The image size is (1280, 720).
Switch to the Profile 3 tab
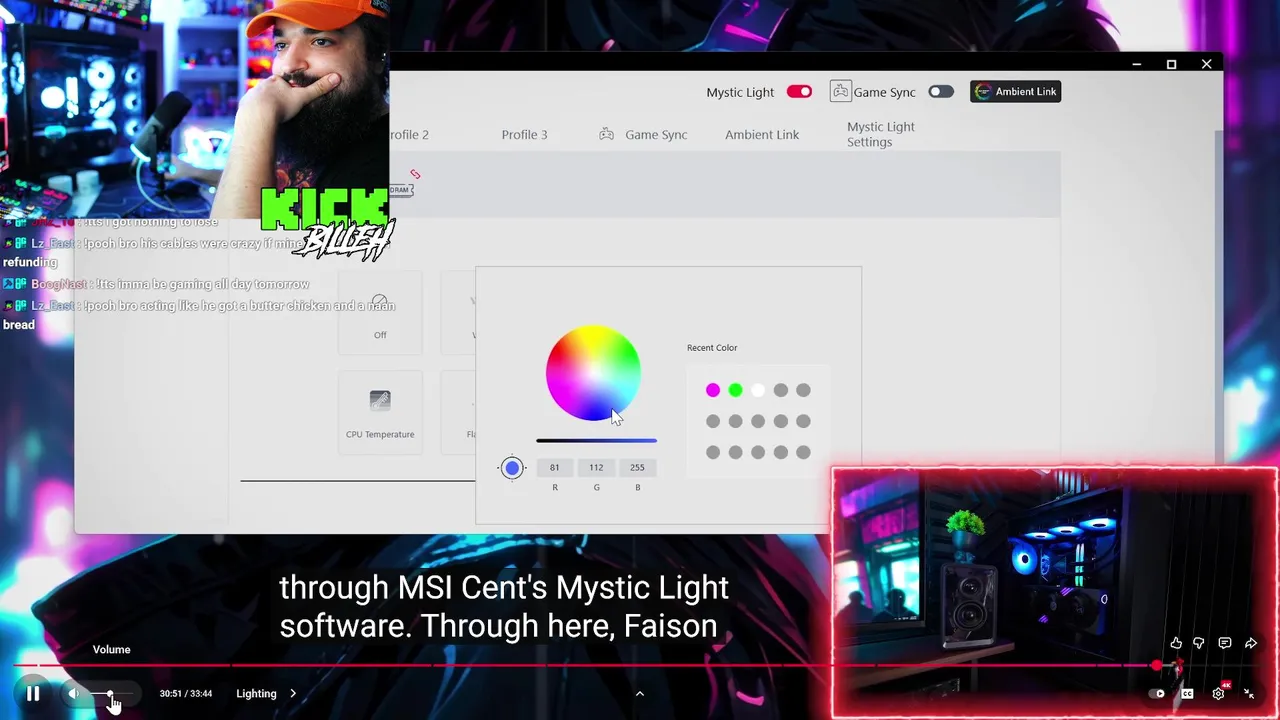pos(524,134)
